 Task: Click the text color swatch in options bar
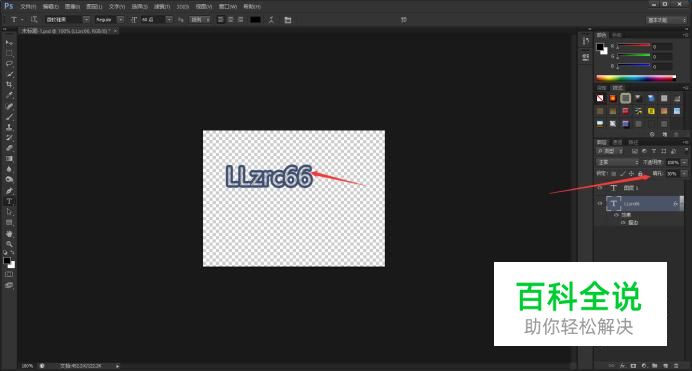(x=256, y=20)
